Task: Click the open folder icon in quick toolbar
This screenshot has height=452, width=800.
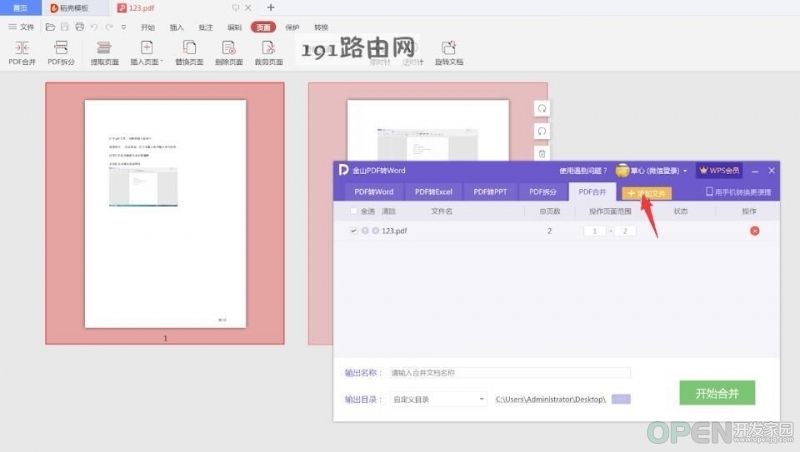Action: tap(50, 27)
